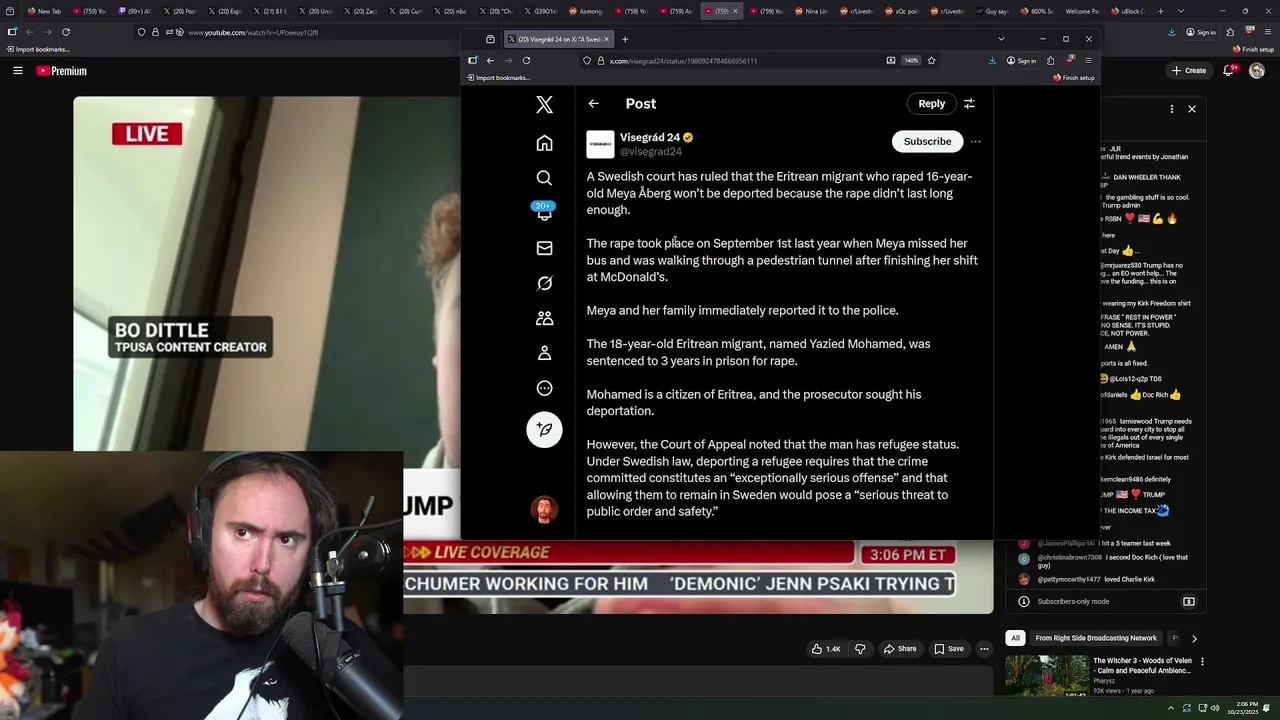
Task: Click Import bookmarks in front window
Action: pos(498,78)
